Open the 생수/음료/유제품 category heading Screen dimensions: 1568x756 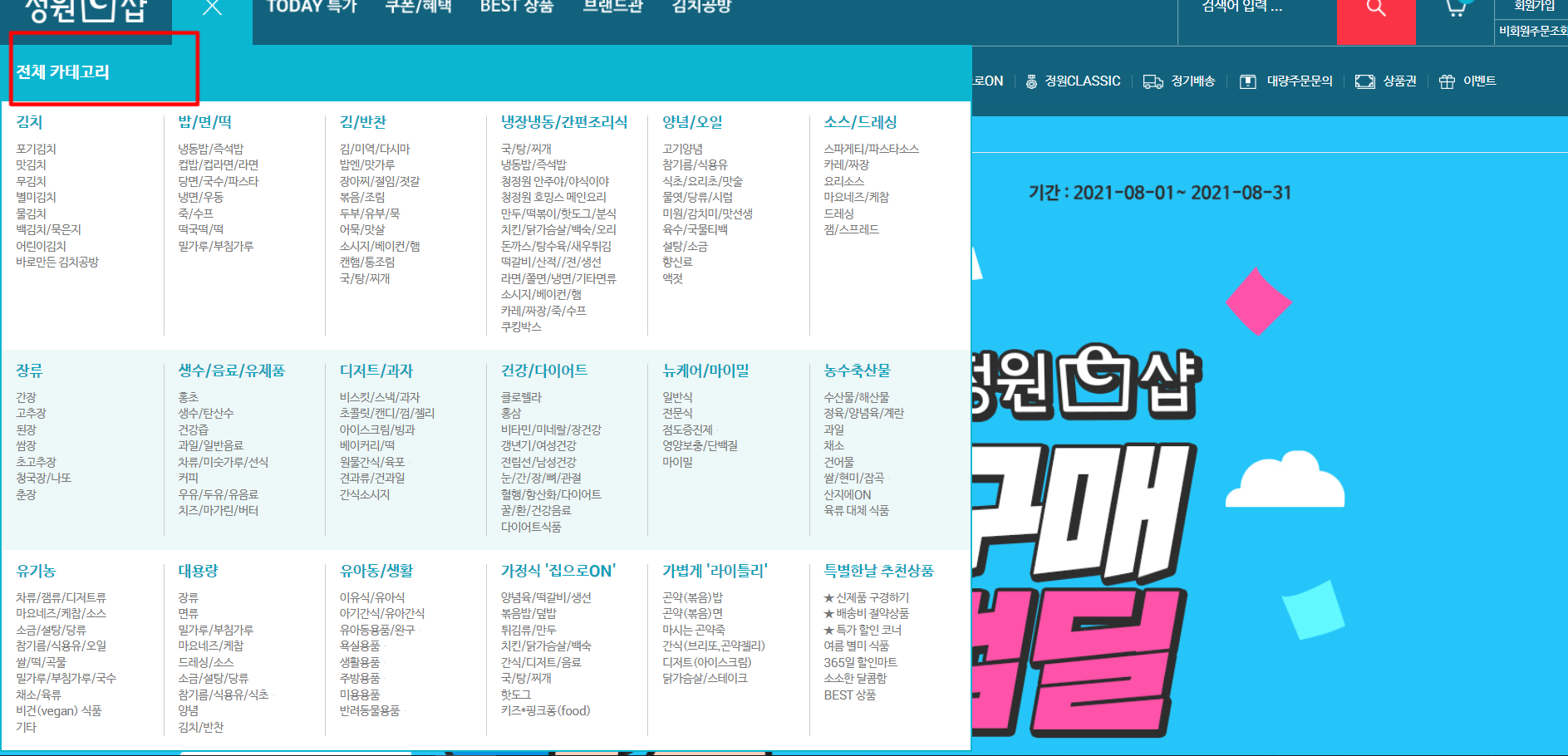[x=231, y=371]
